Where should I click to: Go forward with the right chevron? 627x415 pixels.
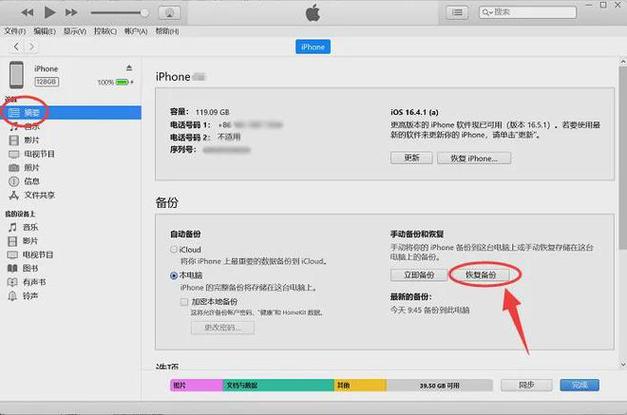32,47
